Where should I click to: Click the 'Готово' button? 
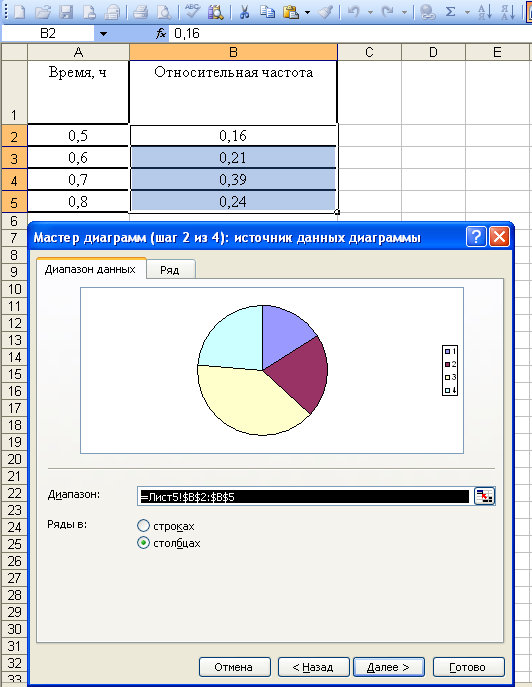pos(468,667)
